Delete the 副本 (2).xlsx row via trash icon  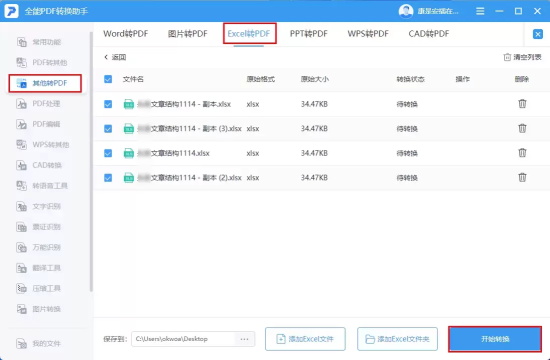[522, 178]
